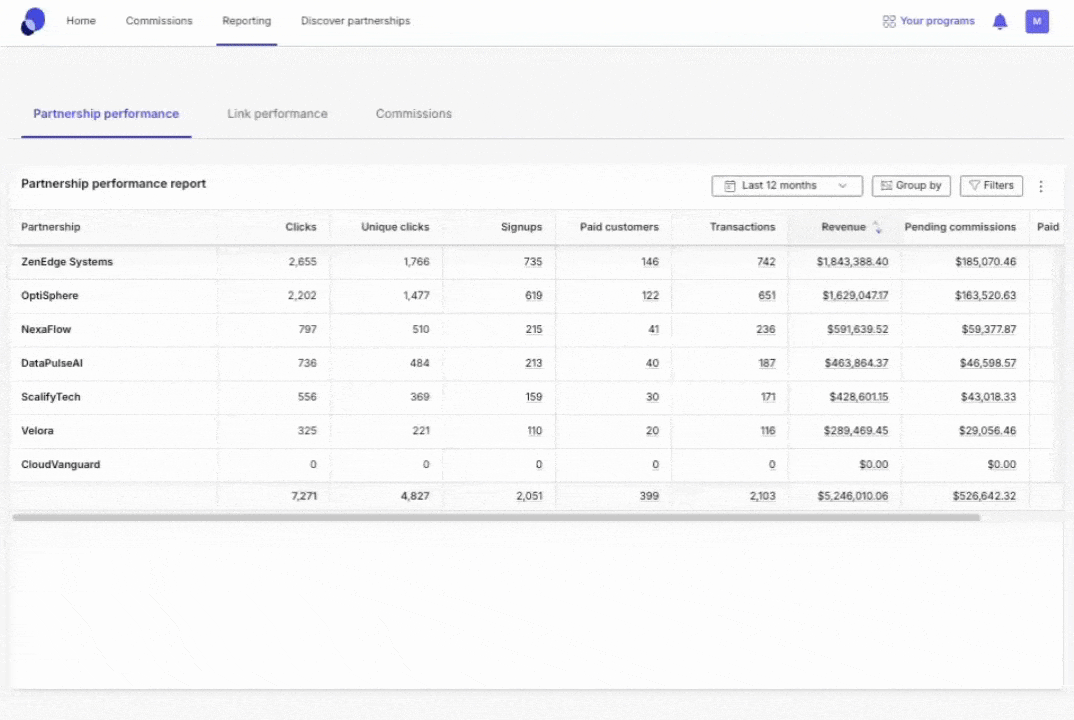1074x720 pixels.
Task: Open the Your programs link
Action: click(x=928, y=21)
